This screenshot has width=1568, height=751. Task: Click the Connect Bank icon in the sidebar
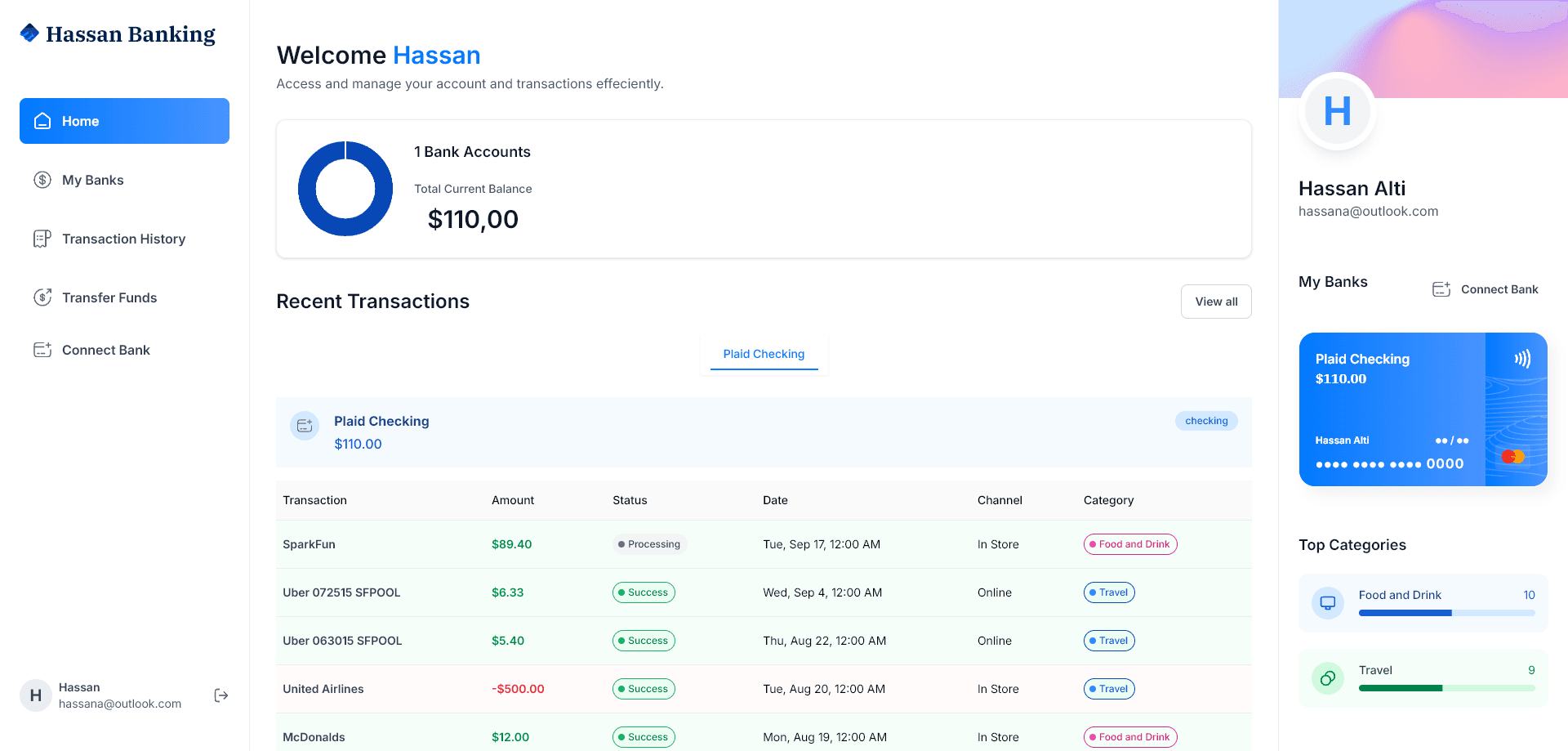[42, 349]
